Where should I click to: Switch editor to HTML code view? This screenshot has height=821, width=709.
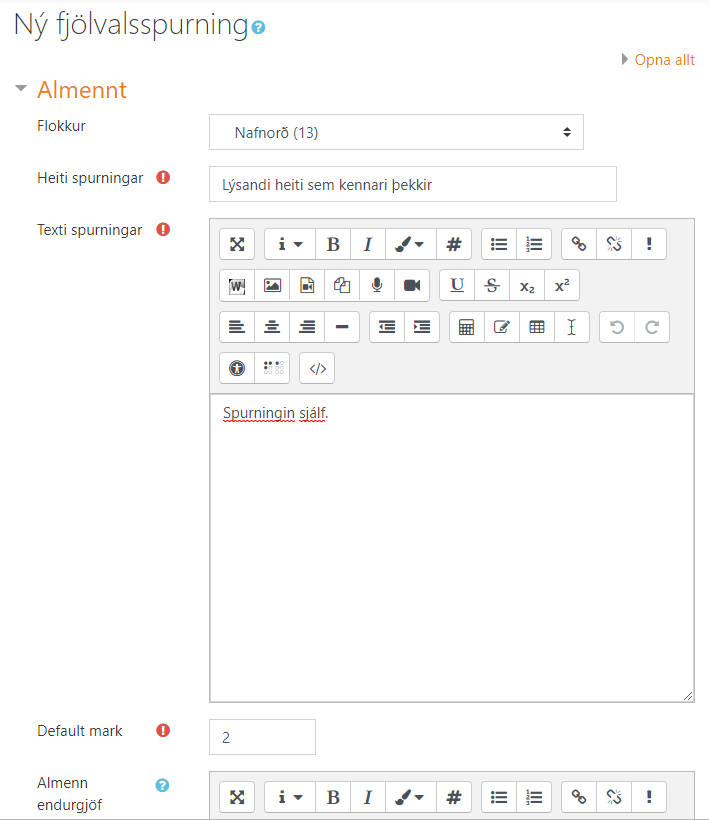click(x=317, y=368)
